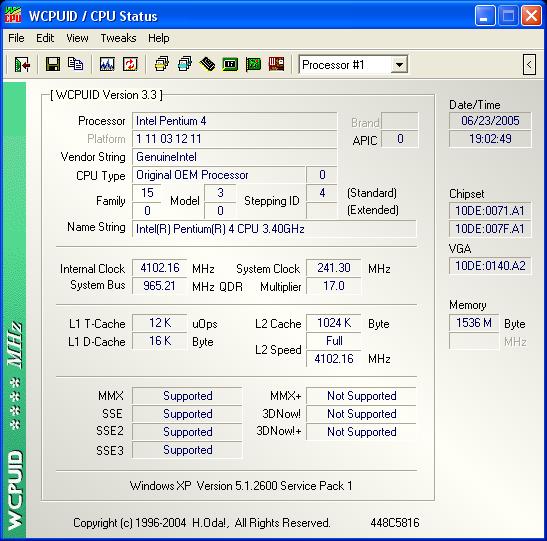Click the Exit door icon in toolbar
Screen dimensions: 547x541
pyautogui.click(x=22, y=65)
